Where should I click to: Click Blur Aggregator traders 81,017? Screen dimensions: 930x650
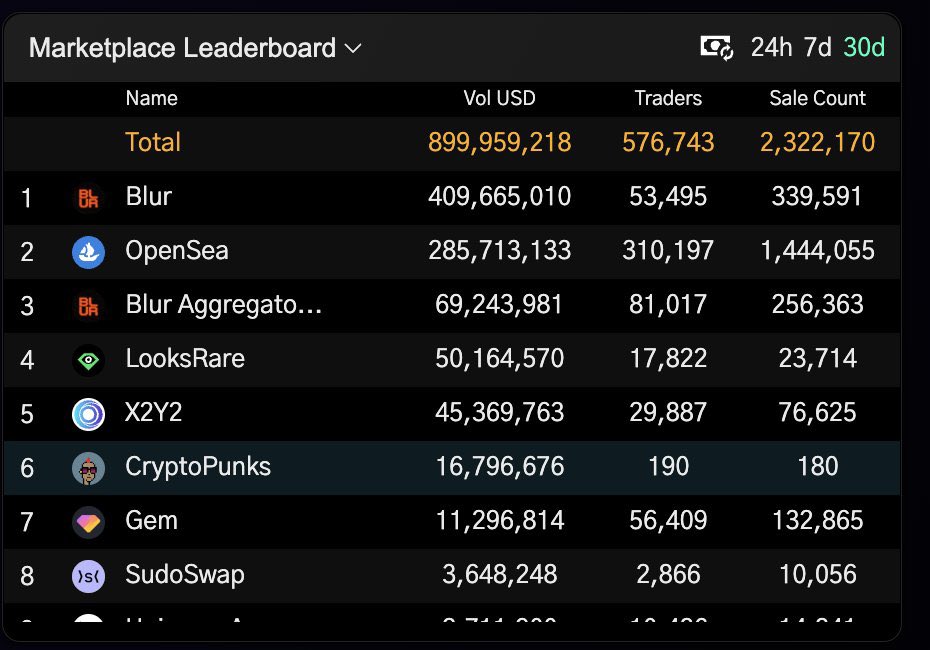668,304
